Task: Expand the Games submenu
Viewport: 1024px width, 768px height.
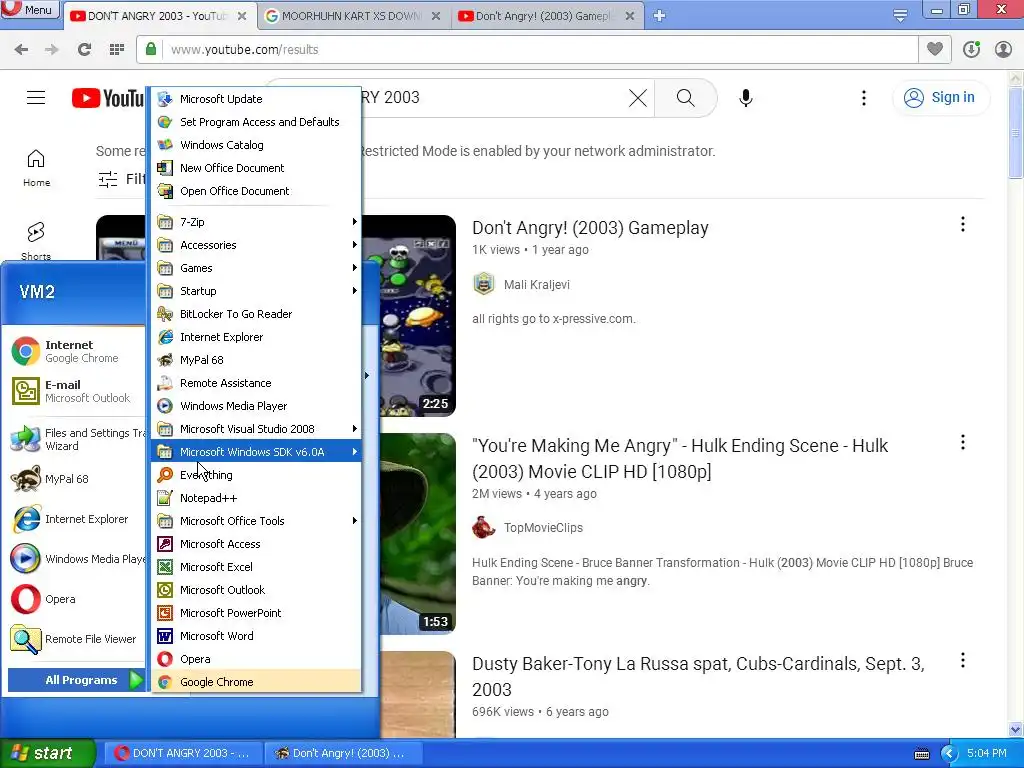Action: coord(256,268)
